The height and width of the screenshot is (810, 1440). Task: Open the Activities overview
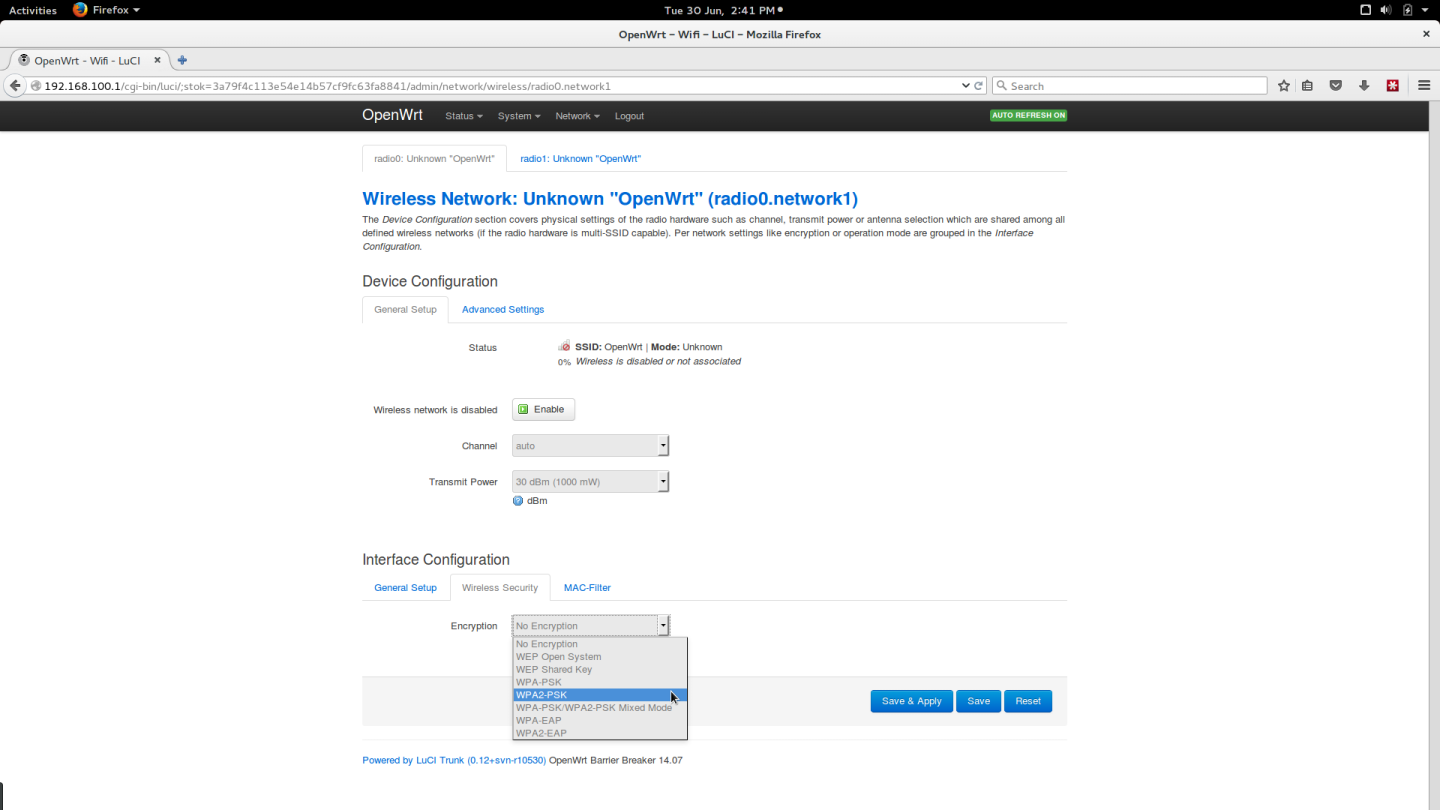[x=33, y=10]
